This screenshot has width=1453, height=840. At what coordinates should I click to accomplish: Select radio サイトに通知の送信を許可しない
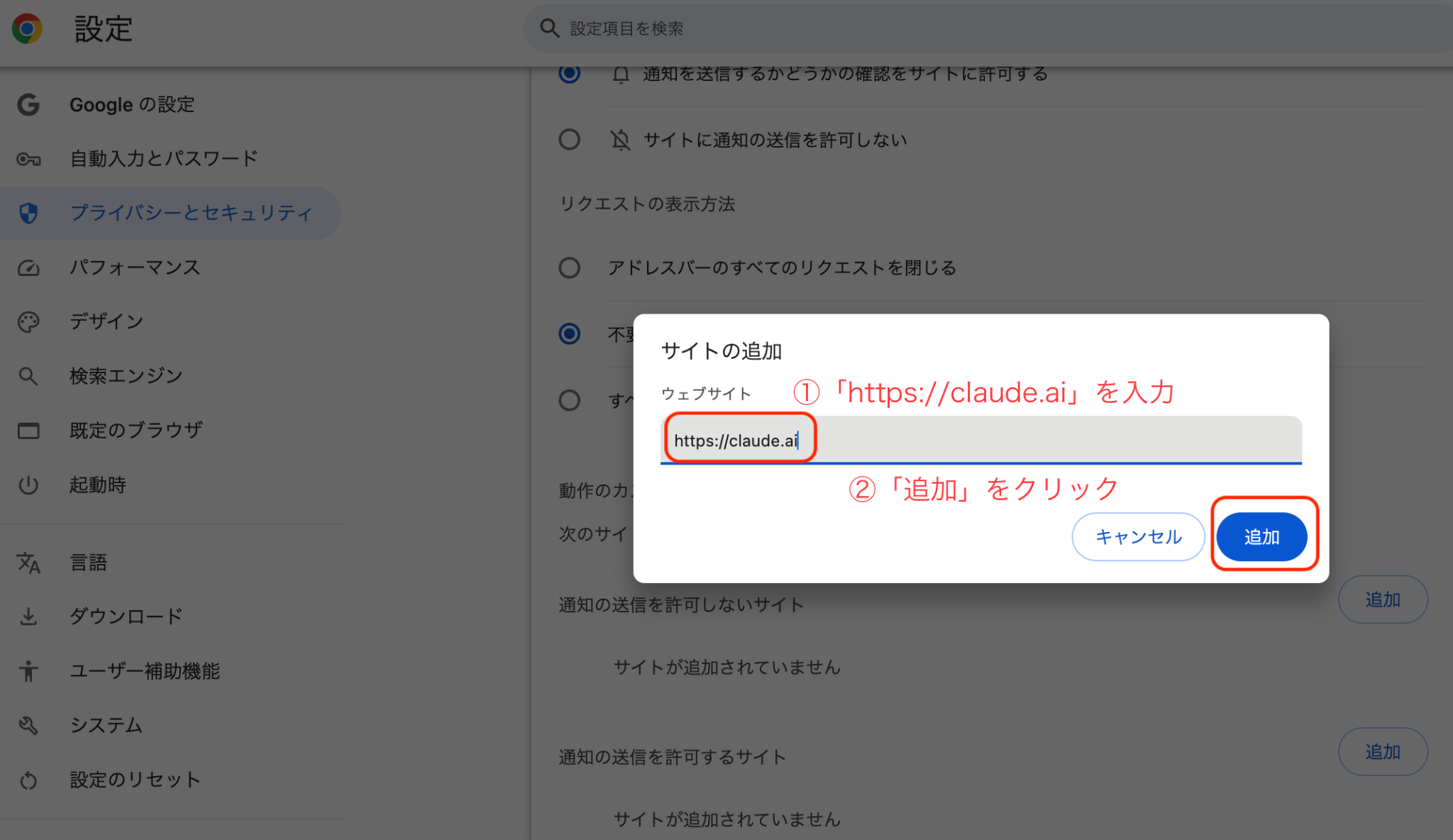(x=569, y=139)
